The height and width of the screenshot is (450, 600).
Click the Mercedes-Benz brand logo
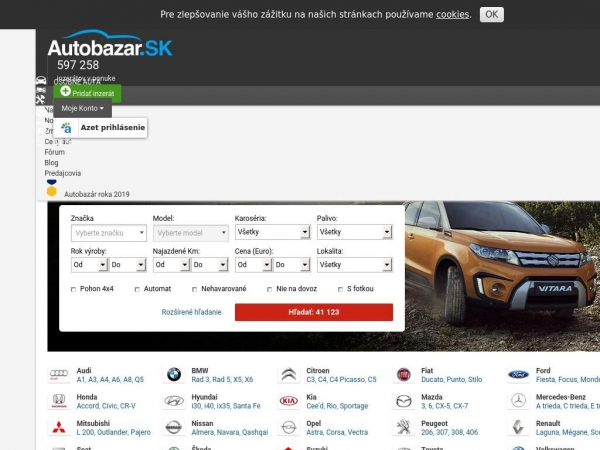[x=518, y=401]
